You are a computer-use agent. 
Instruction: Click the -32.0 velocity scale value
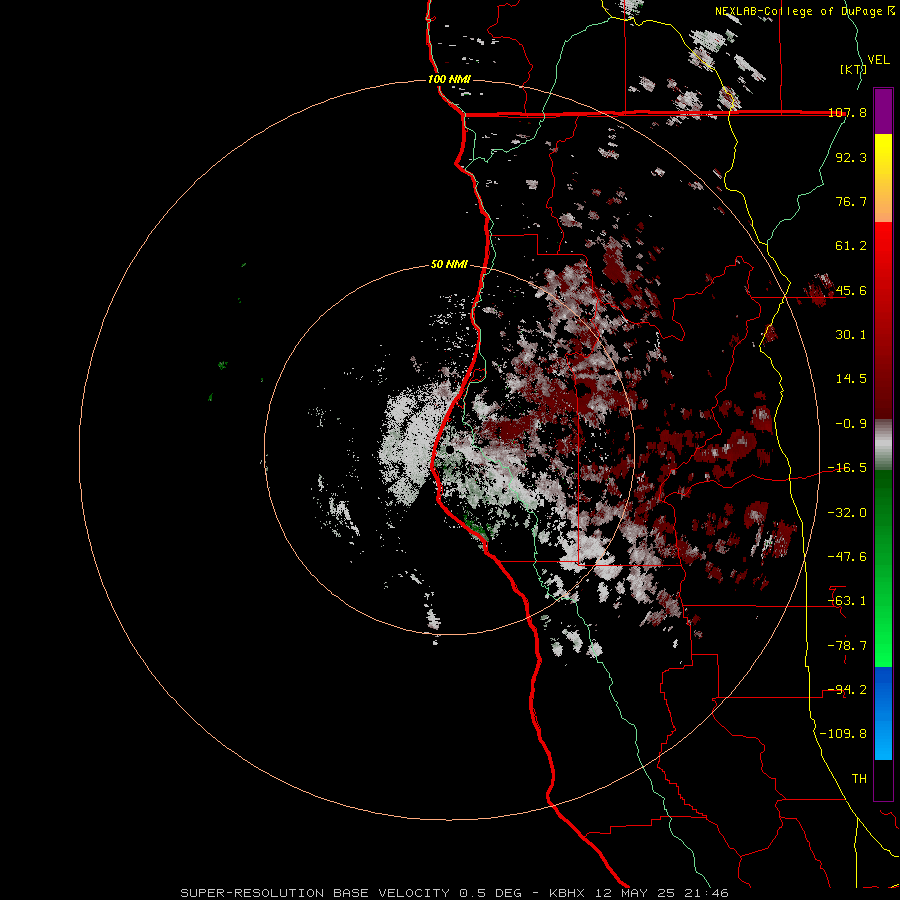[847, 512]
